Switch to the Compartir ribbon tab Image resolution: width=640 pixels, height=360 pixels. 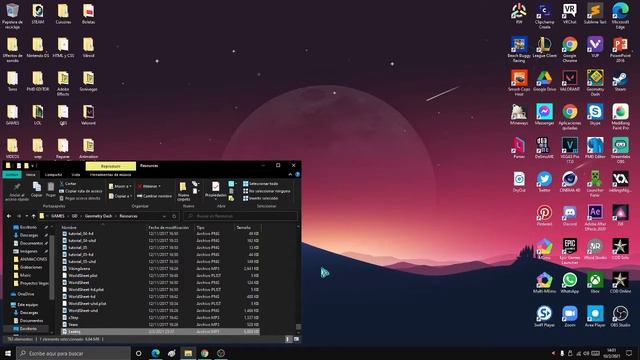(53, 175)
